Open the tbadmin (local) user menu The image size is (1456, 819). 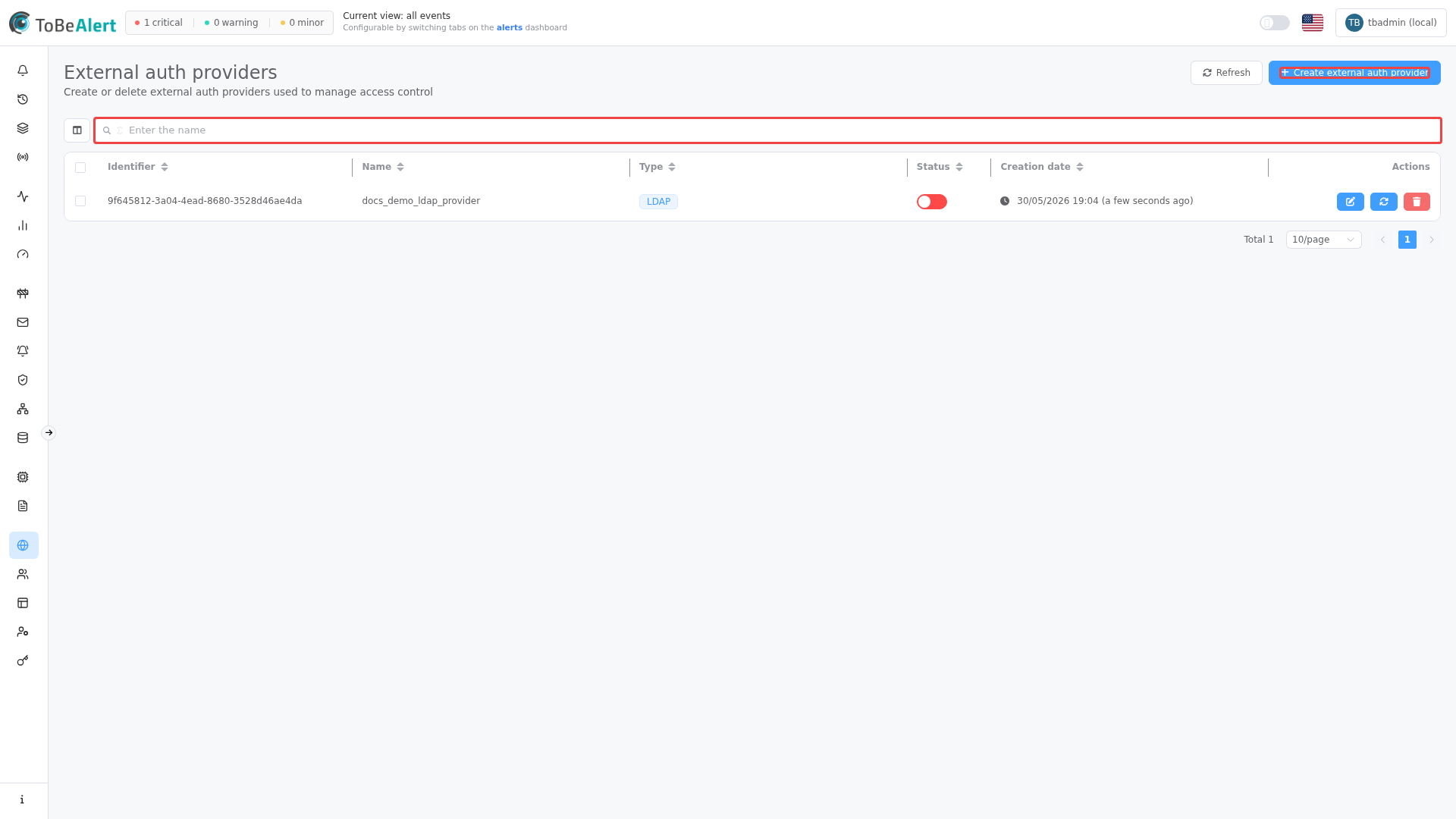1391,23
